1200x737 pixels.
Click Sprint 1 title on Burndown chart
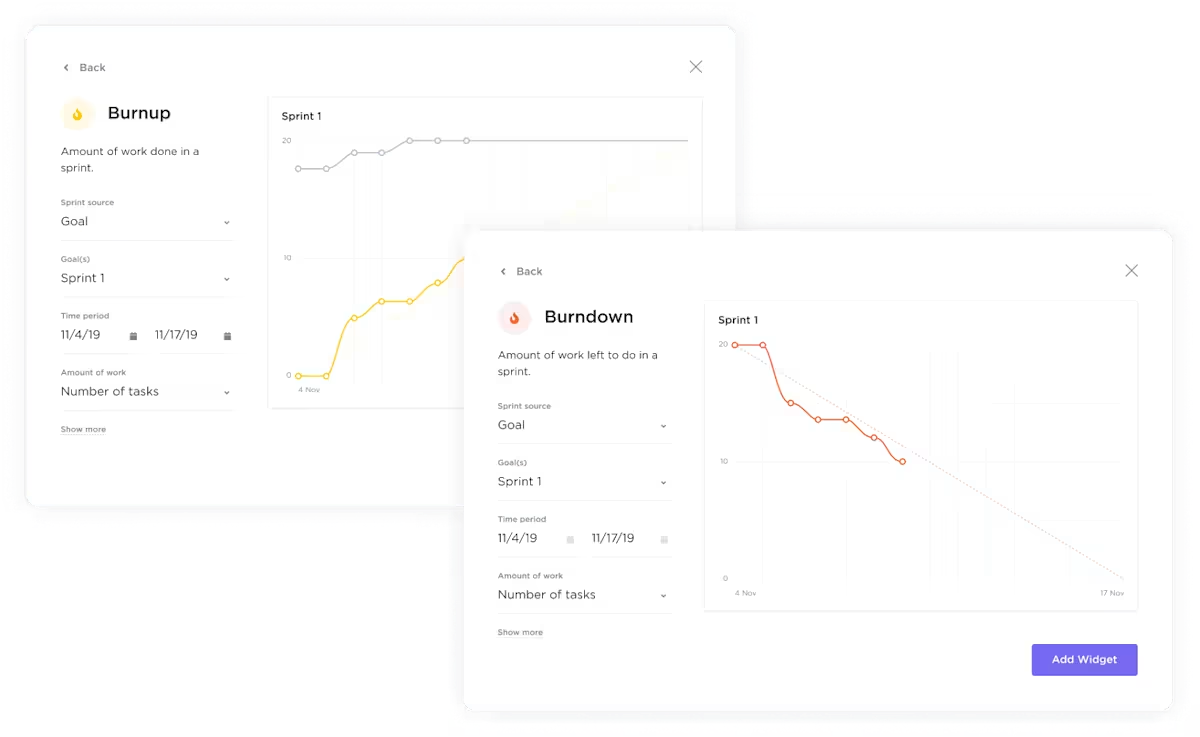pyautogui.click(x=738, y=320)
